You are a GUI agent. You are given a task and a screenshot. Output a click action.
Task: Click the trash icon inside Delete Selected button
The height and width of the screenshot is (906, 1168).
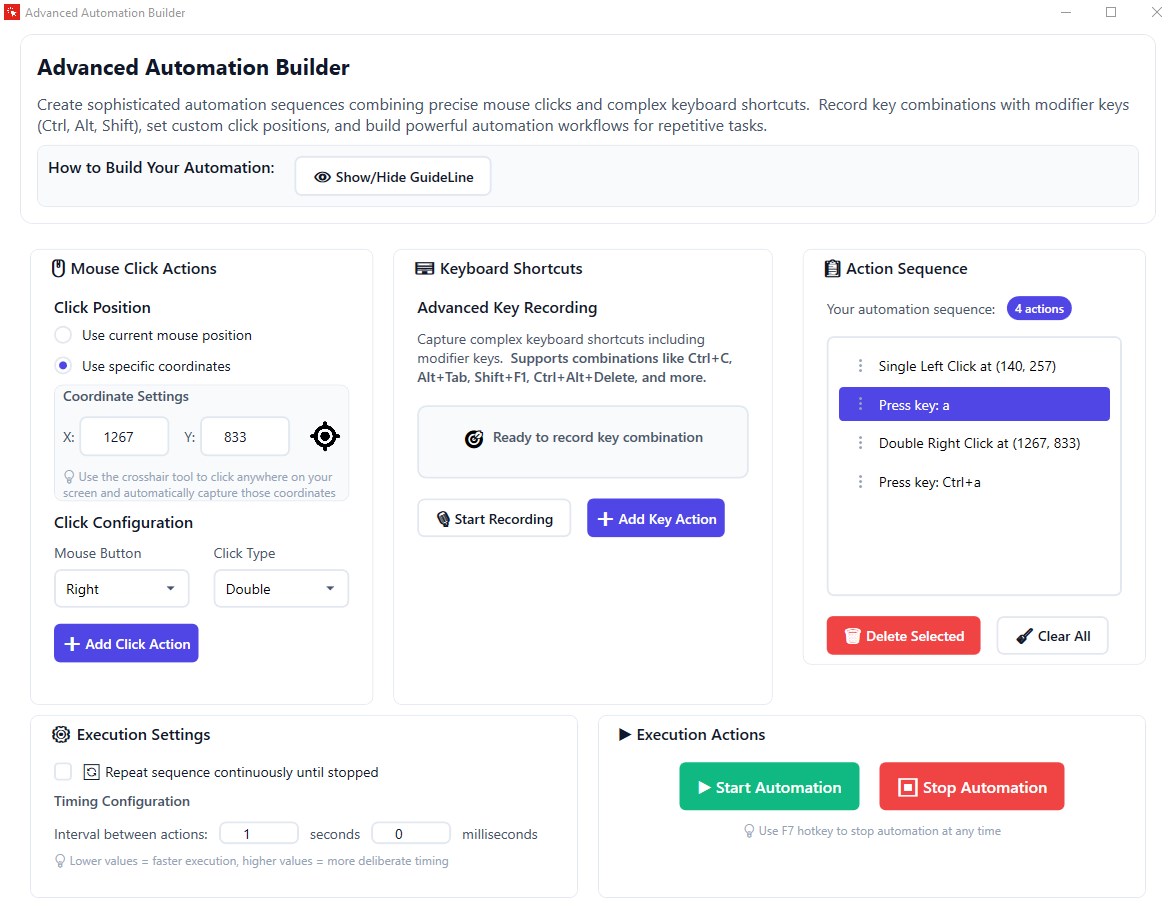(851, 635)
